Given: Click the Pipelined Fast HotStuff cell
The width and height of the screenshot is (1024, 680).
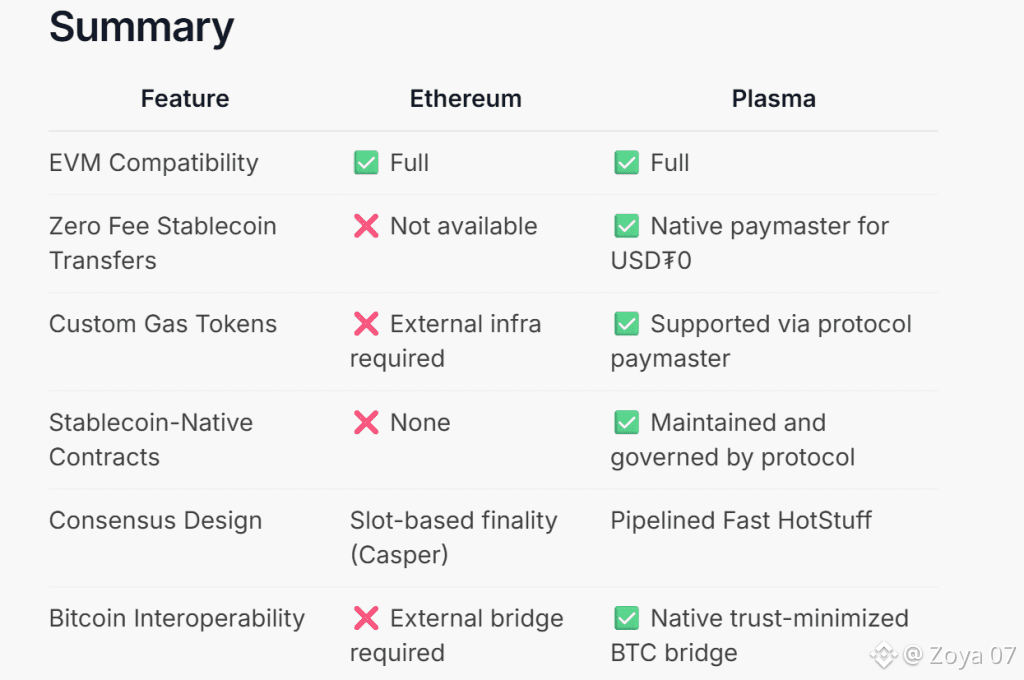Looking at the screenshot, I should point(741,521).
